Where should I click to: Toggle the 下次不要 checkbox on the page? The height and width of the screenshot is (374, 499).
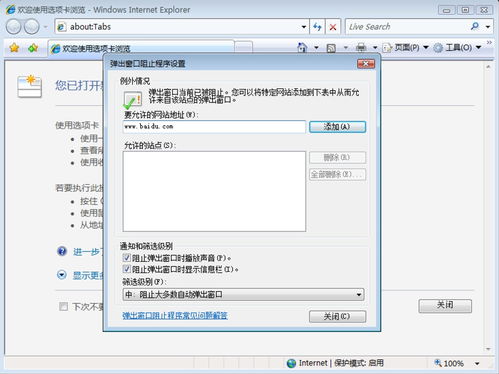click(x=63, y=306)
